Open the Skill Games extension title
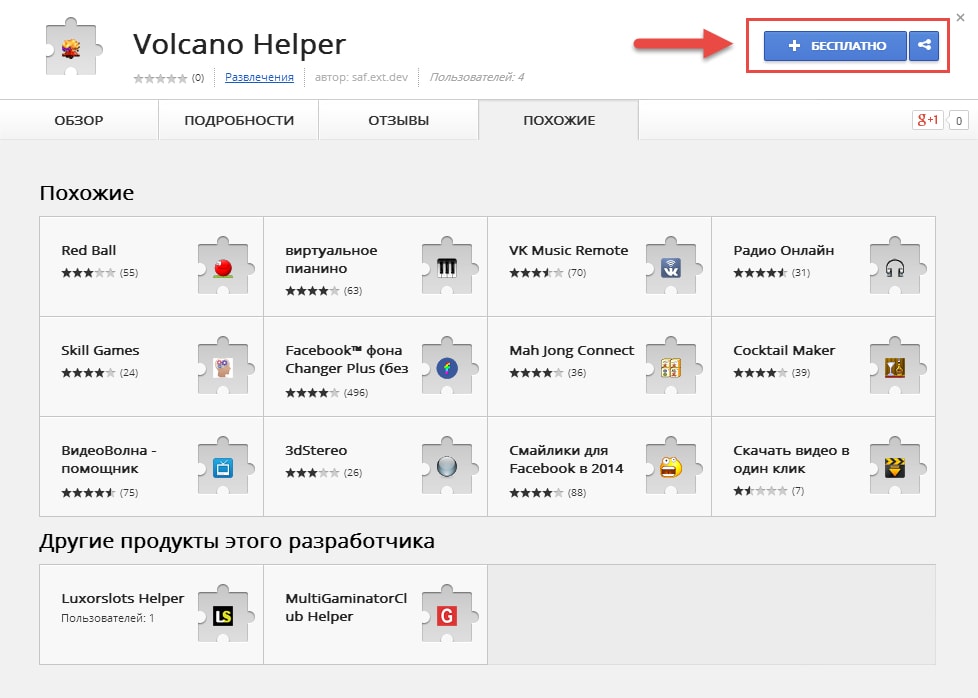The image size is (978, 698). [x=100, y=350]
